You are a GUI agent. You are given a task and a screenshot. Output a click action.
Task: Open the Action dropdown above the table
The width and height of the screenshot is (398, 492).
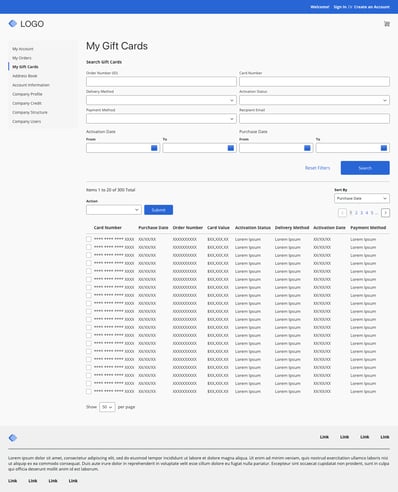pos(114,210)
